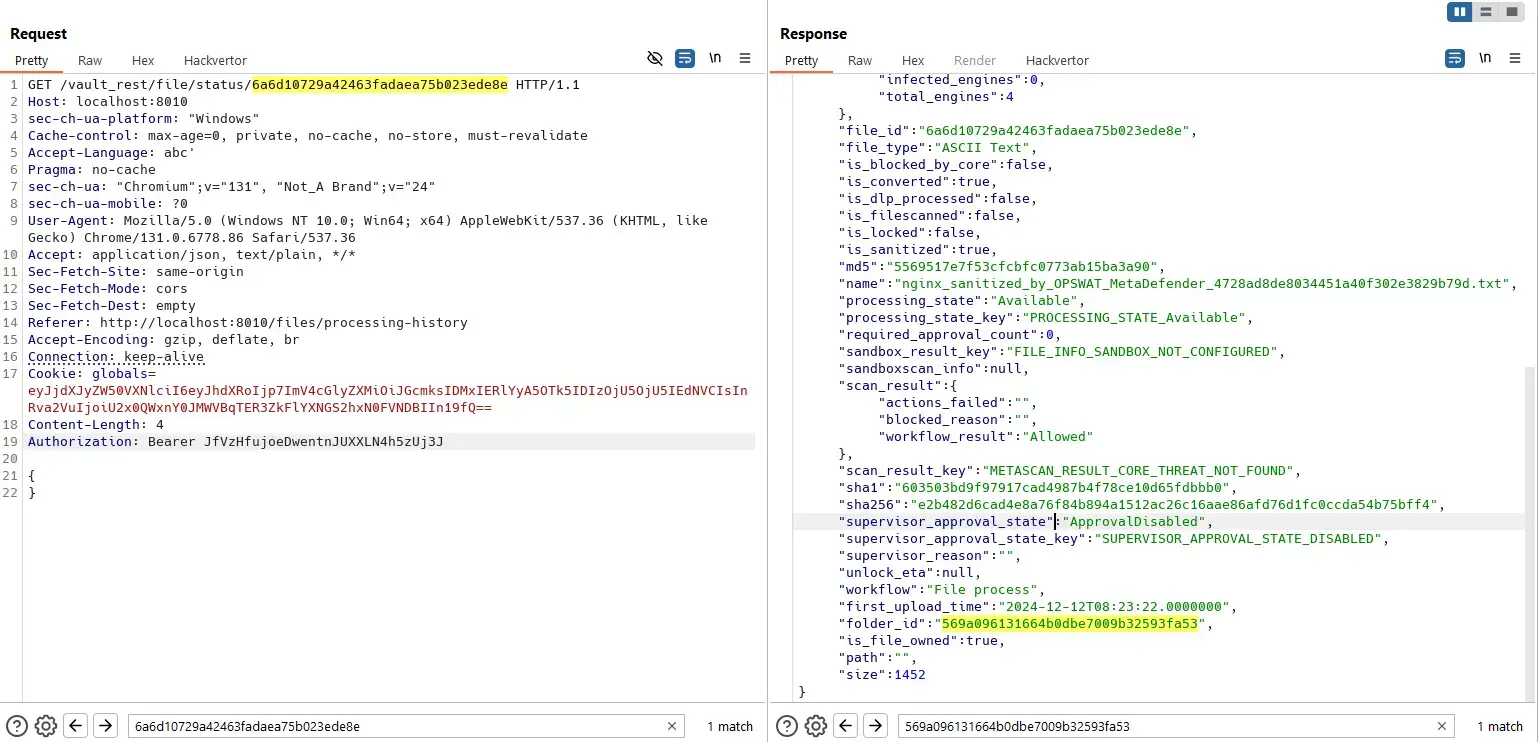The width and height of the screenshot is (1539, 742).
Task: Go to previous match in Request search
Action: pos(76,726)
